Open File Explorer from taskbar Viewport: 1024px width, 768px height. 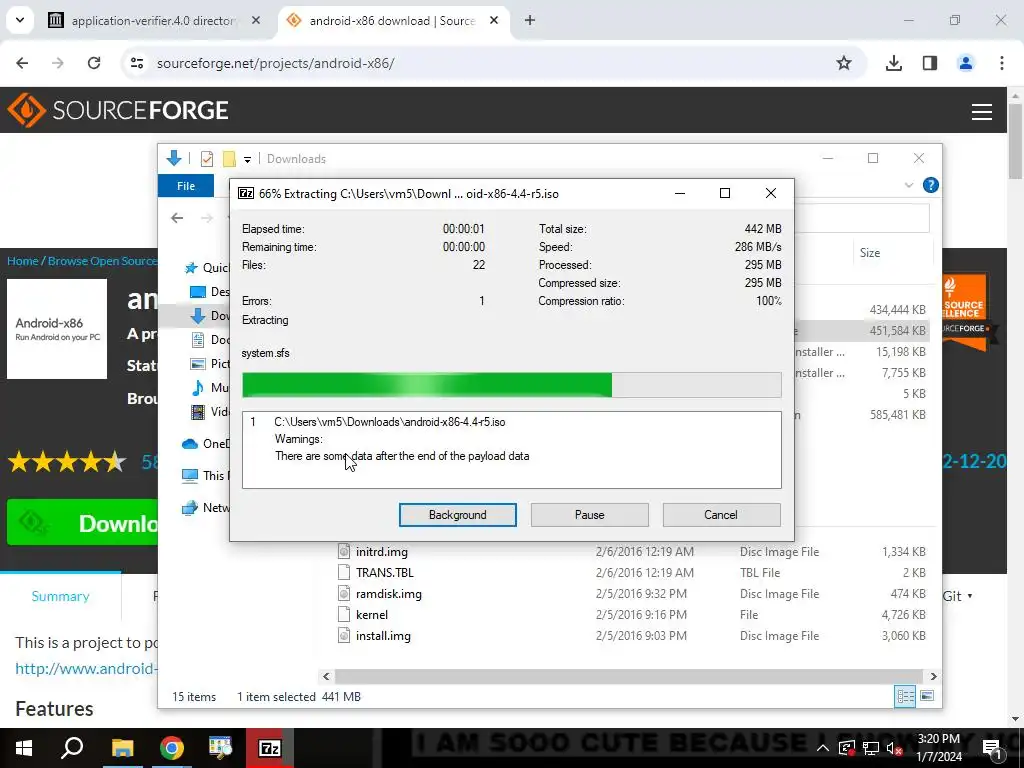[122, 748]
